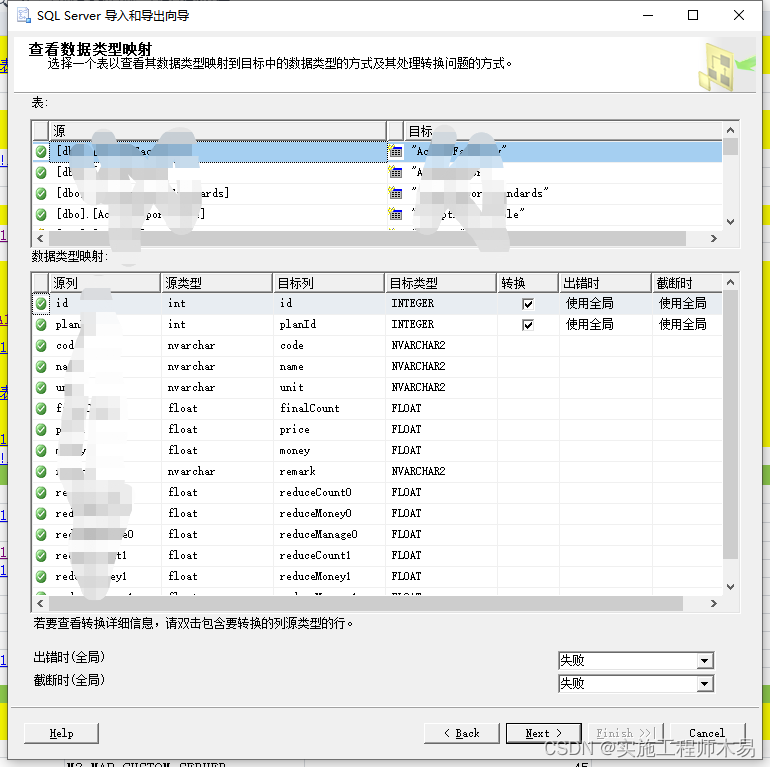Click the green check icon of the fourth source table row
Image resolution: width=770 pixels, height=767 pixels.
(41, 214)
